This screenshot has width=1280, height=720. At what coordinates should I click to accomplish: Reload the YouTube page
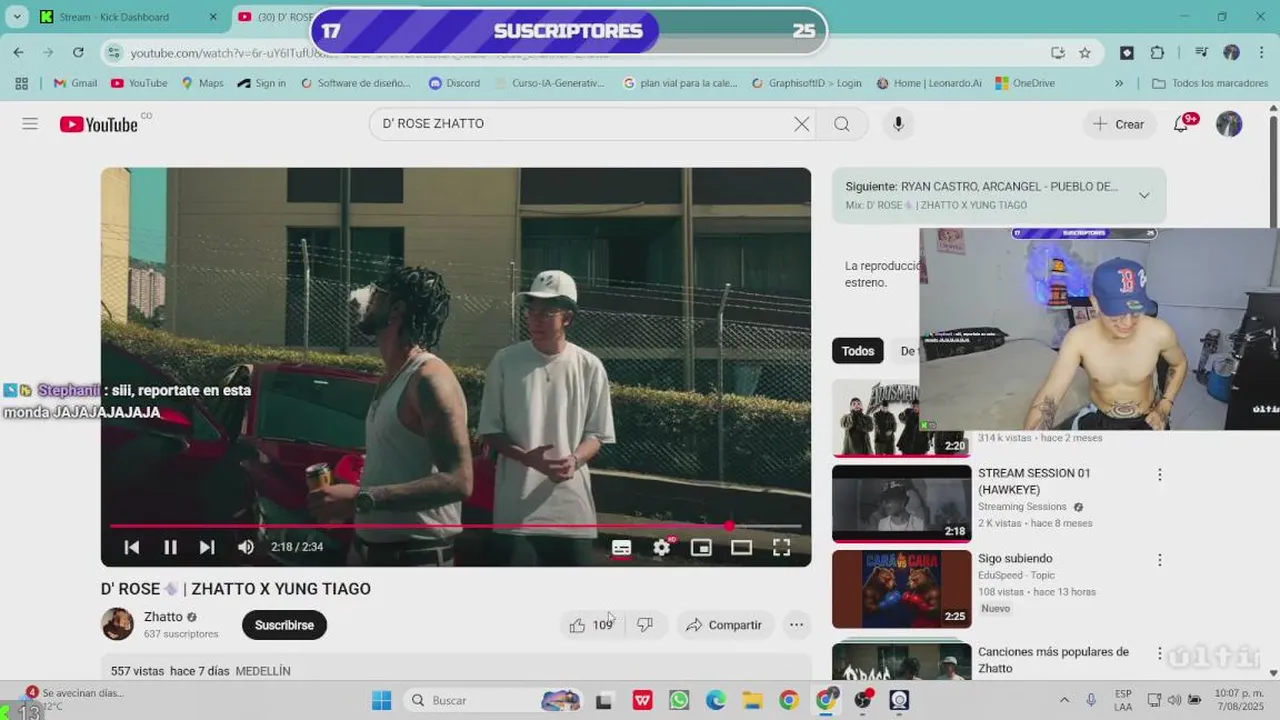pyautogui.click(x=78, y=52)
